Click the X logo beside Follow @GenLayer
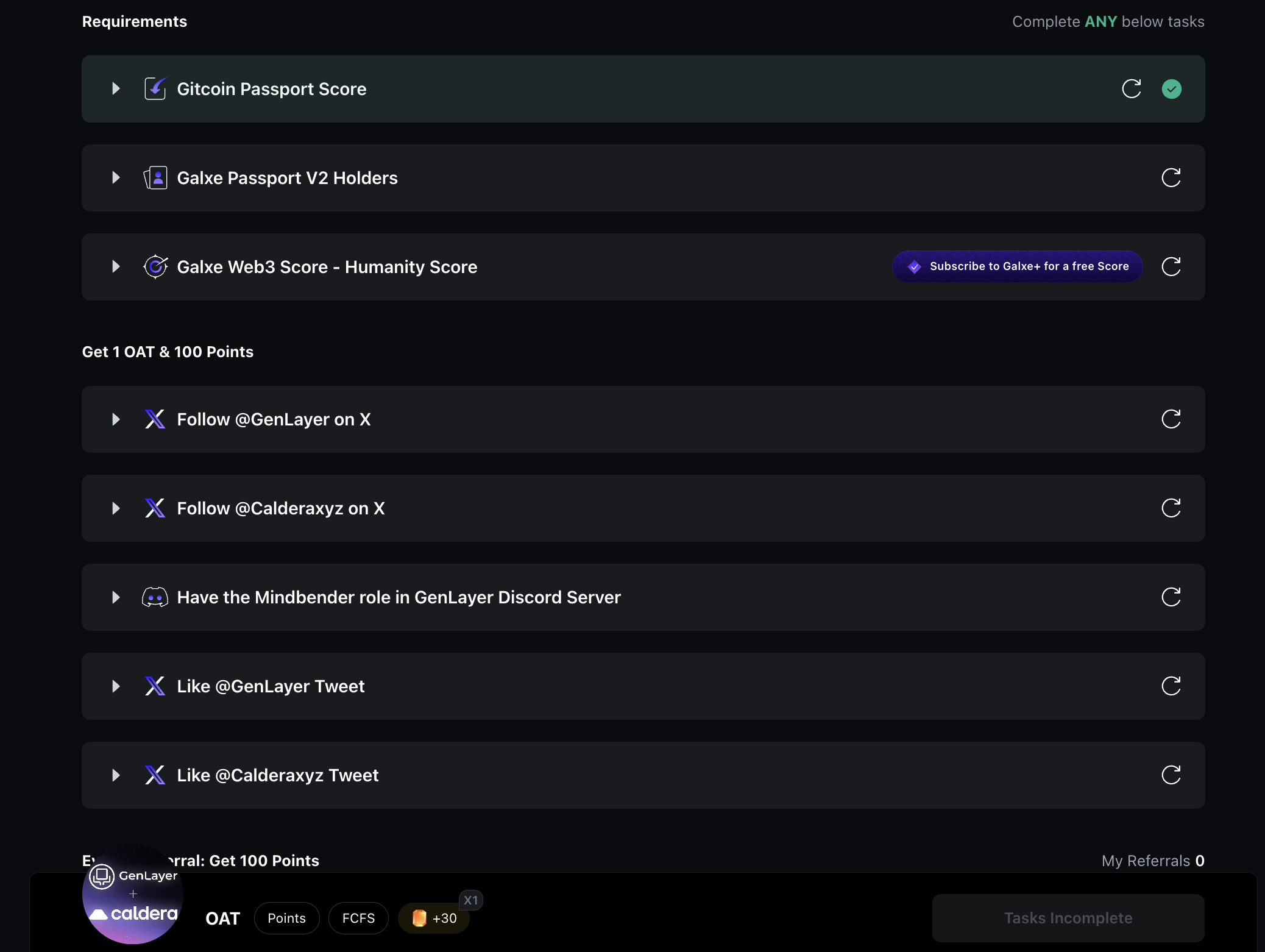Image resolution: width=1265 pixels, height=952 pixels. tap(155, 419)
